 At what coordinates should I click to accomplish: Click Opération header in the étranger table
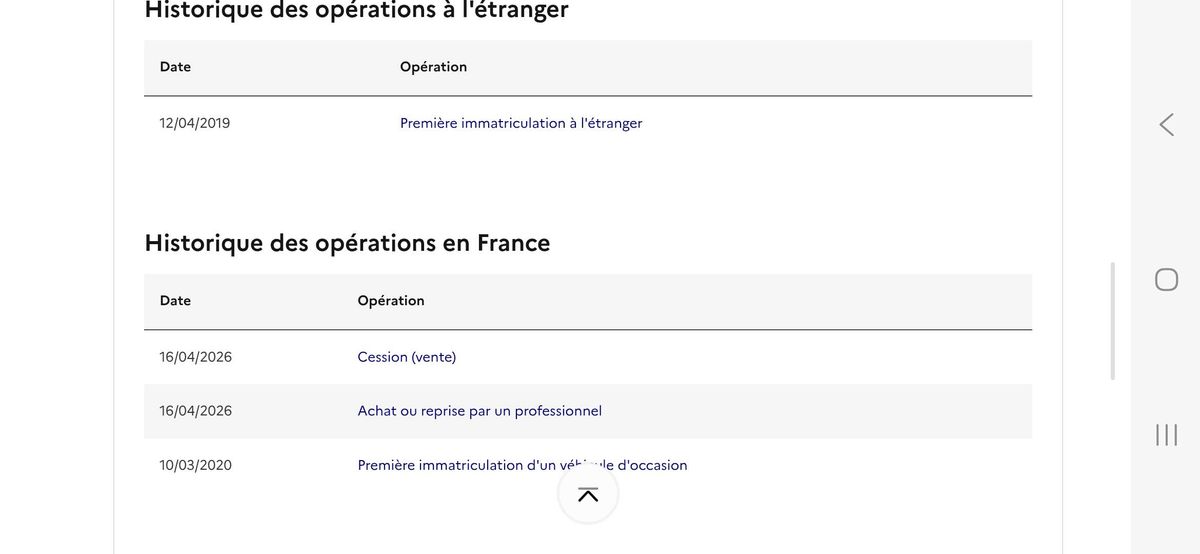[x=433, y=67]
